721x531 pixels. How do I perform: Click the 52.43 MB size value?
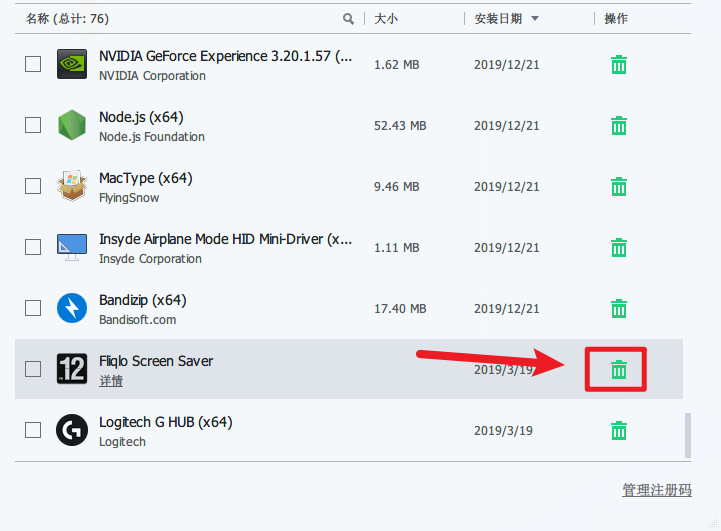click(400, 126)
